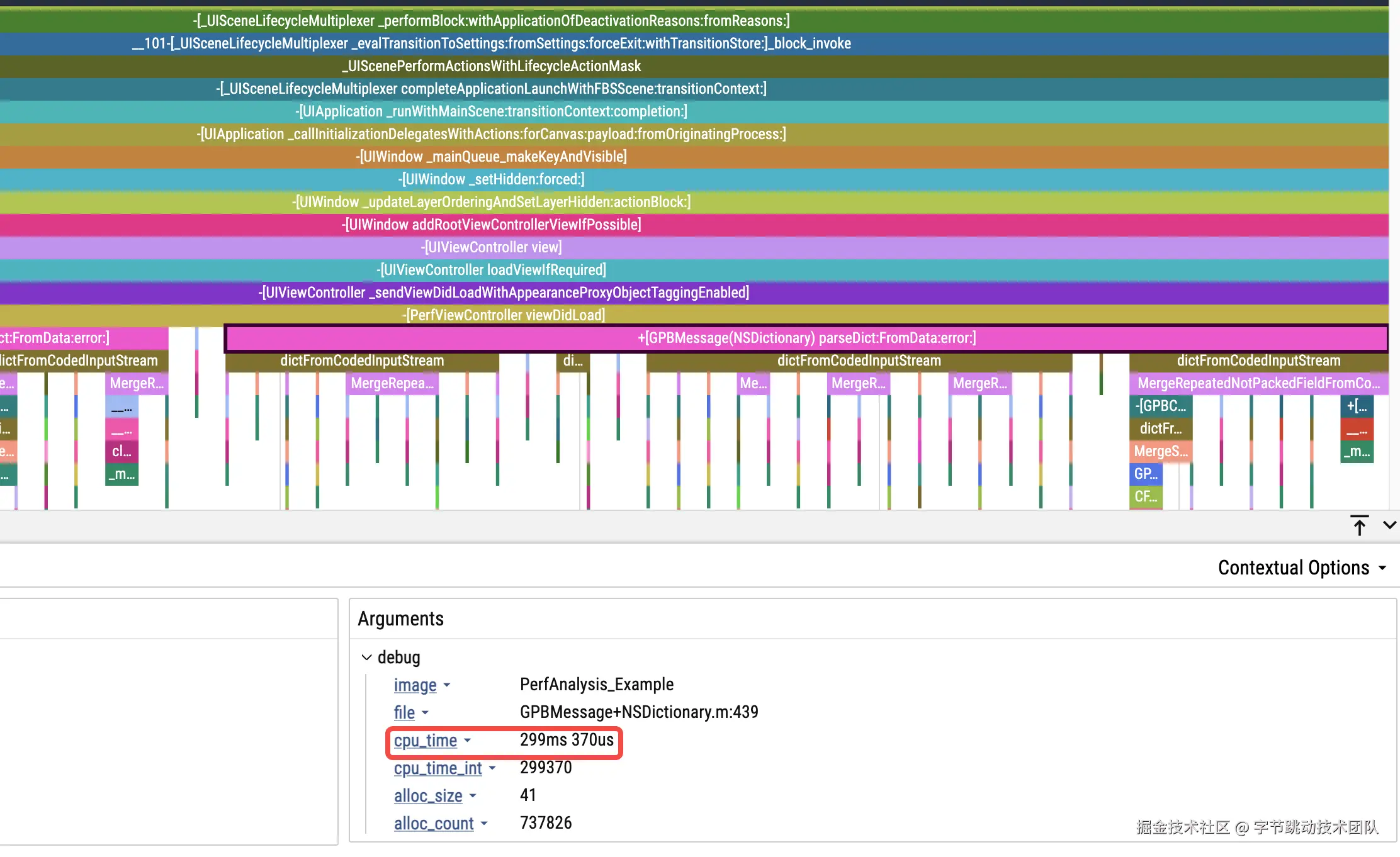
Task: Click the -[GPBC... slice block
Action: (1160, 406)
